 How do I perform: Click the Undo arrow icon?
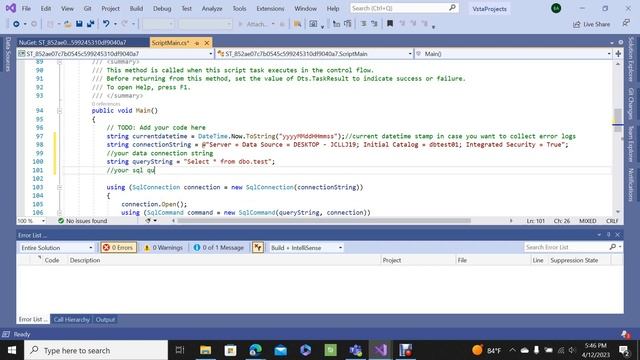[x=106, y=24]
